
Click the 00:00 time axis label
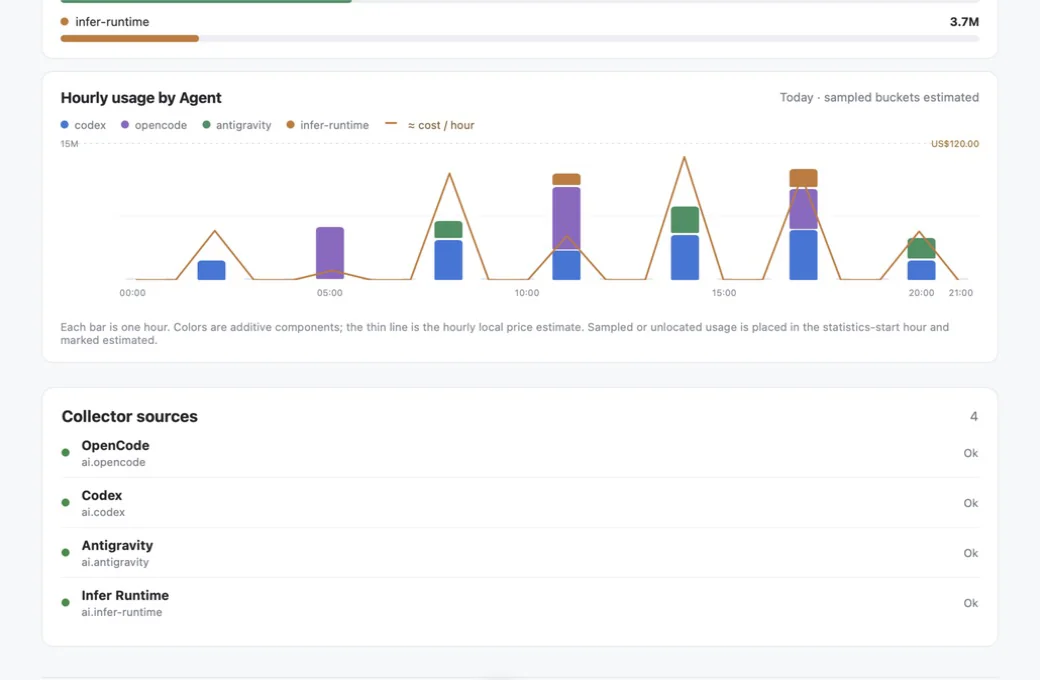tap(133, 293)
